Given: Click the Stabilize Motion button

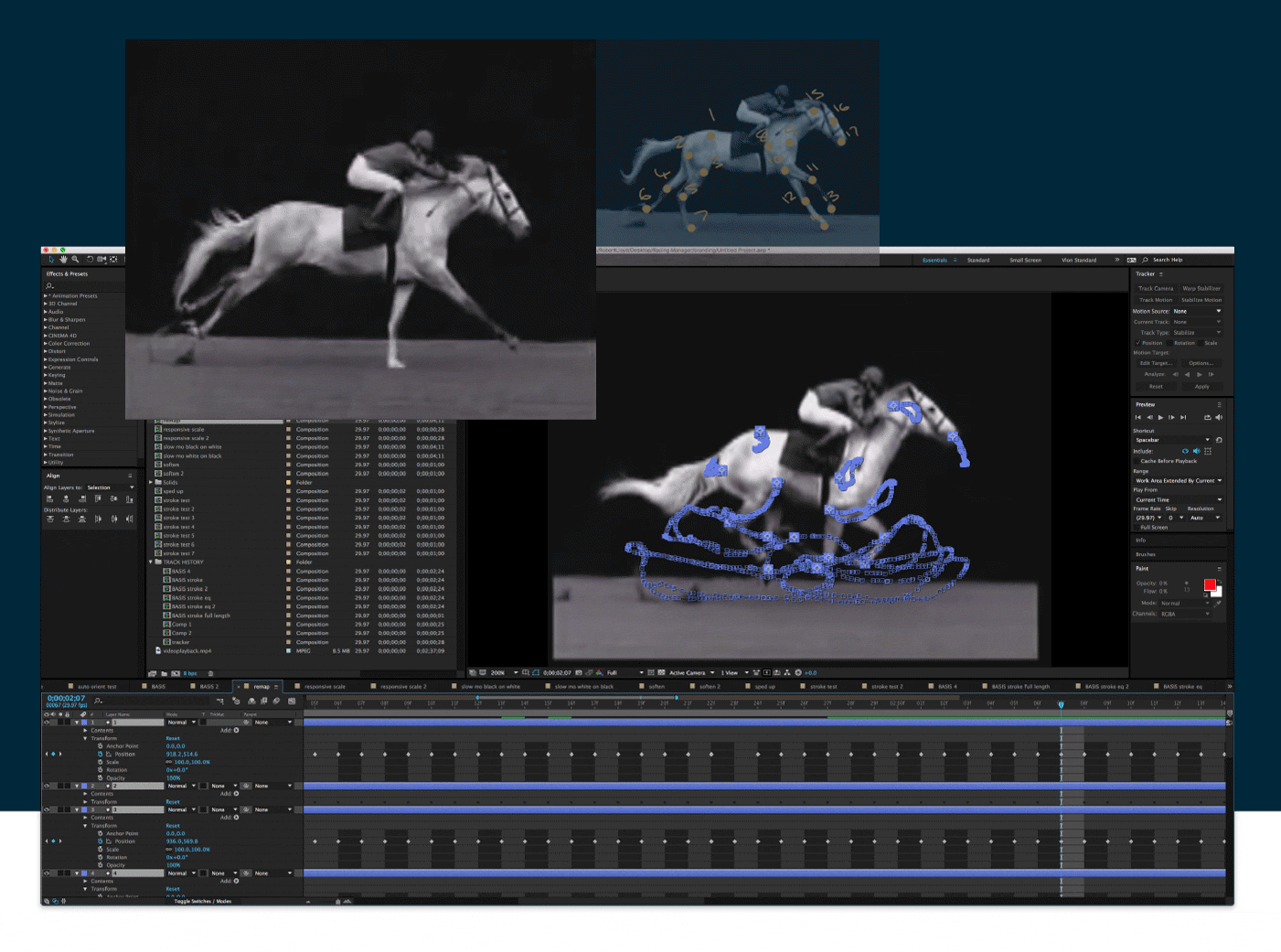Looking at the screenshot, I should point(1201,300).
